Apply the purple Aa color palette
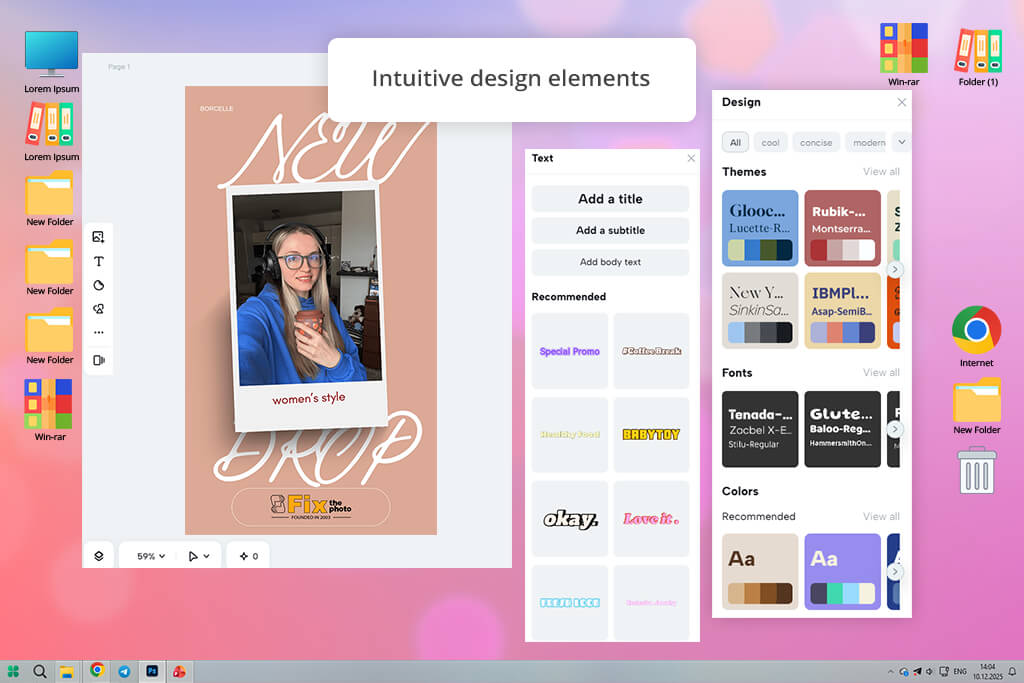The image size is (1024, 683). tap(842, 571)
